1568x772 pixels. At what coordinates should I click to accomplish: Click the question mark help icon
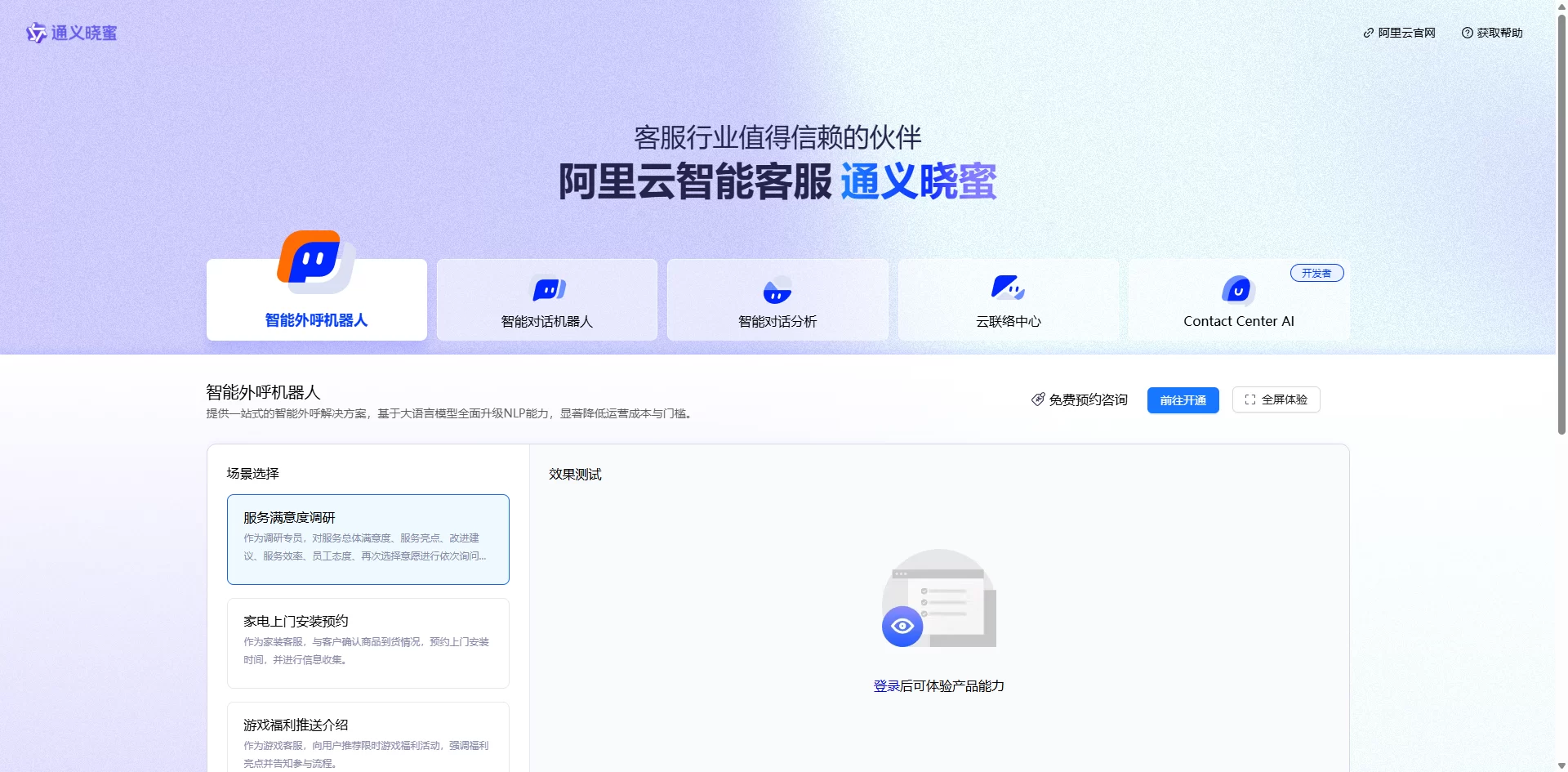[x=1467, y=33]
